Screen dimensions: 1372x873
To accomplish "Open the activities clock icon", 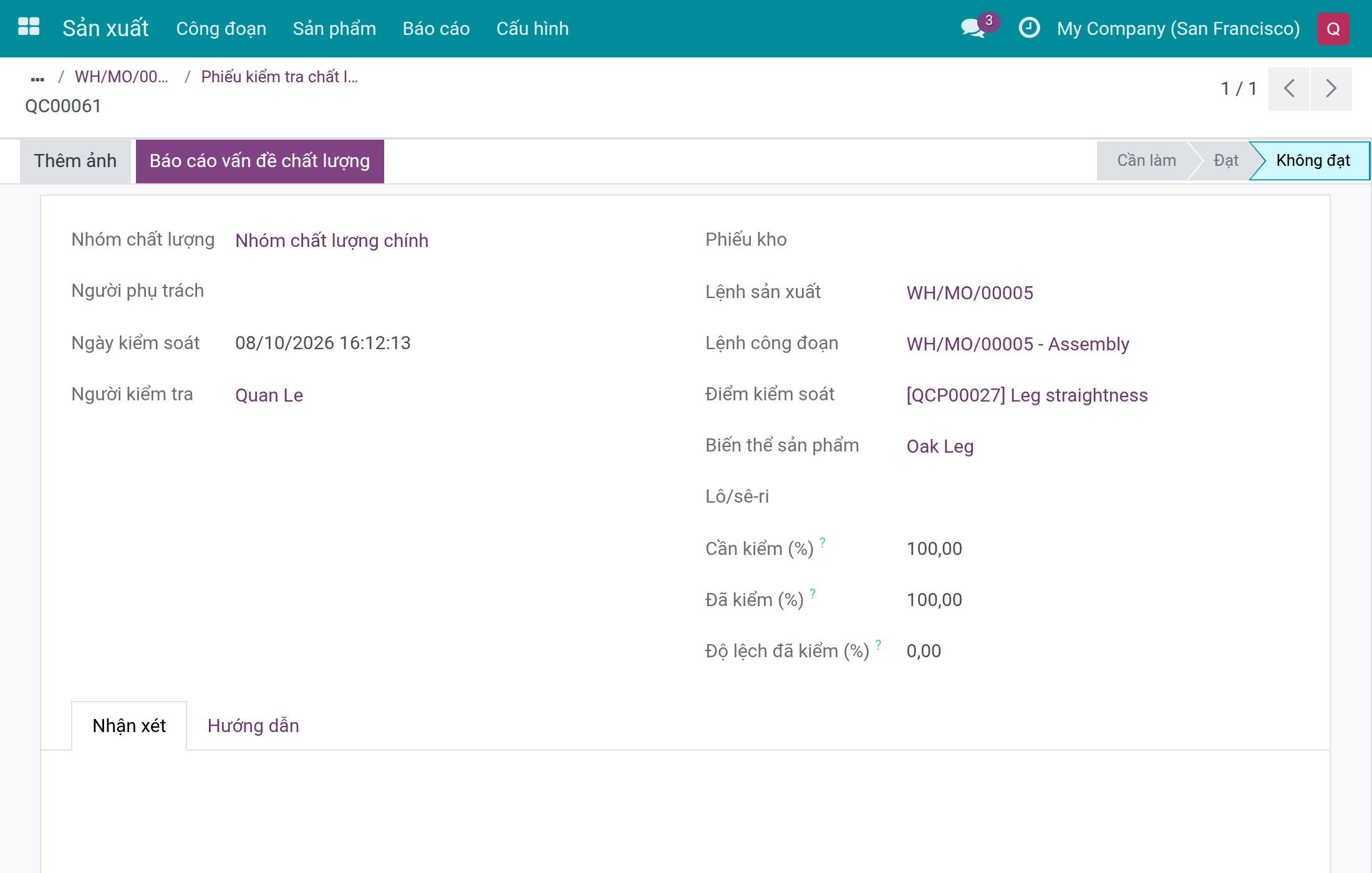I will tap(1029, 28).
